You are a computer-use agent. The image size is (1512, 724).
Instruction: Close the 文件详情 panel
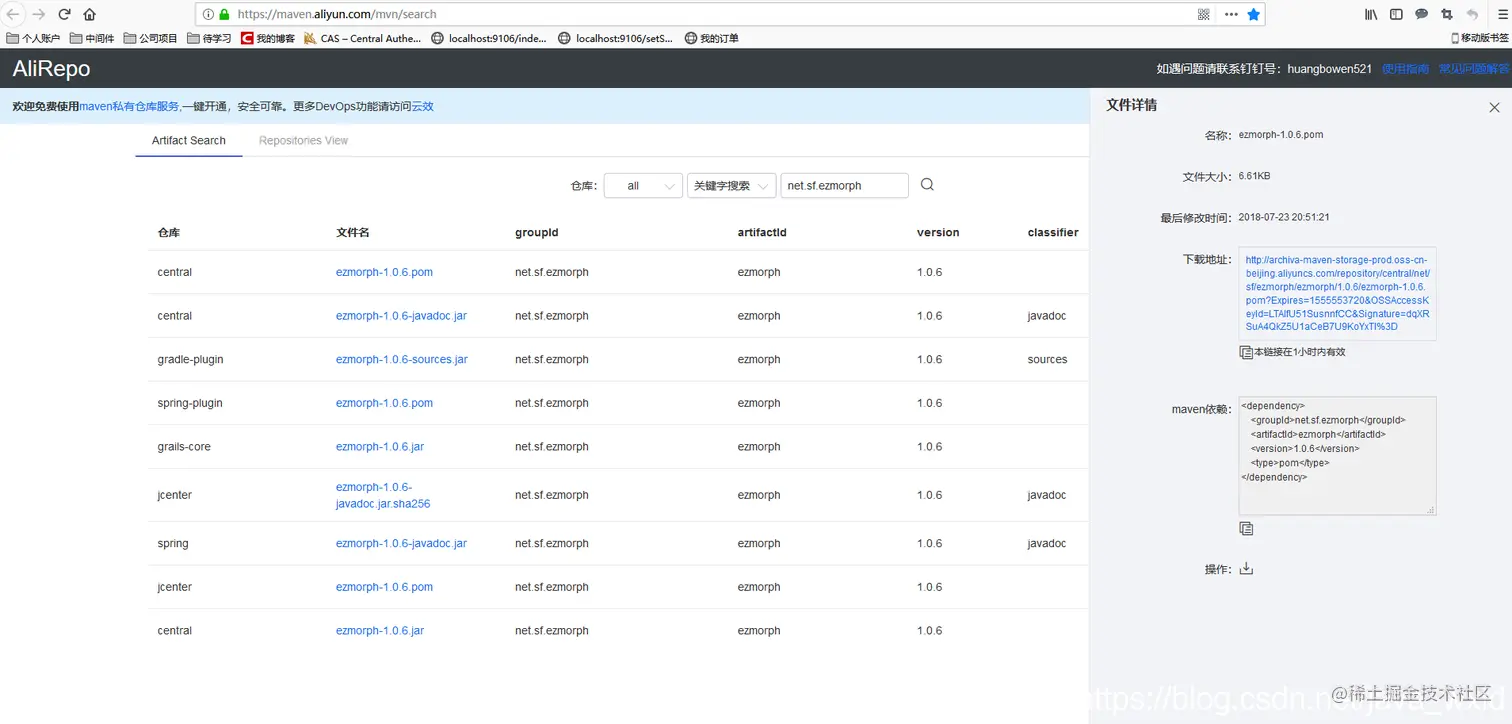[1494, 107]
